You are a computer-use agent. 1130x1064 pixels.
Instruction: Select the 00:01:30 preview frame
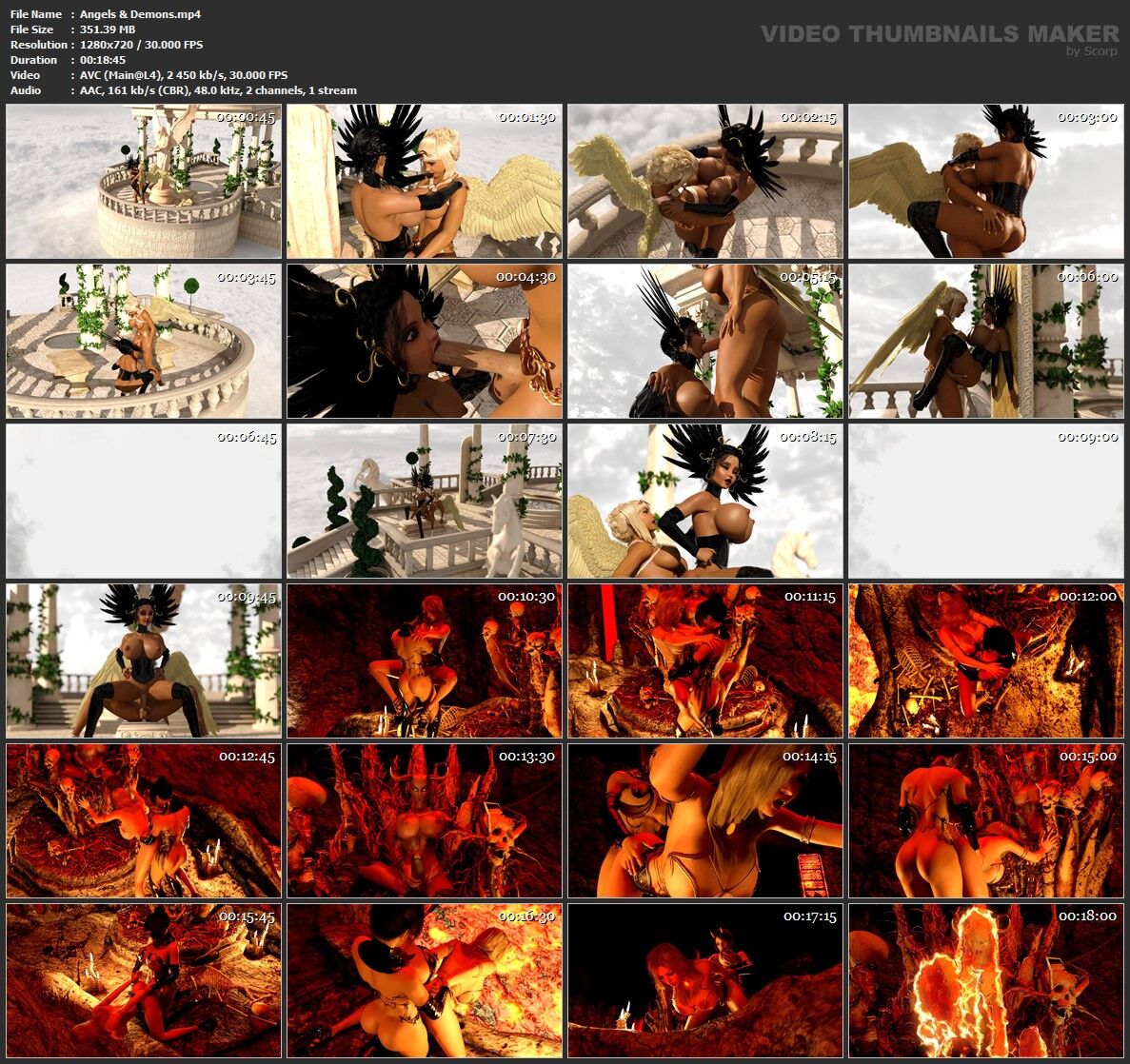click(424, 181)
